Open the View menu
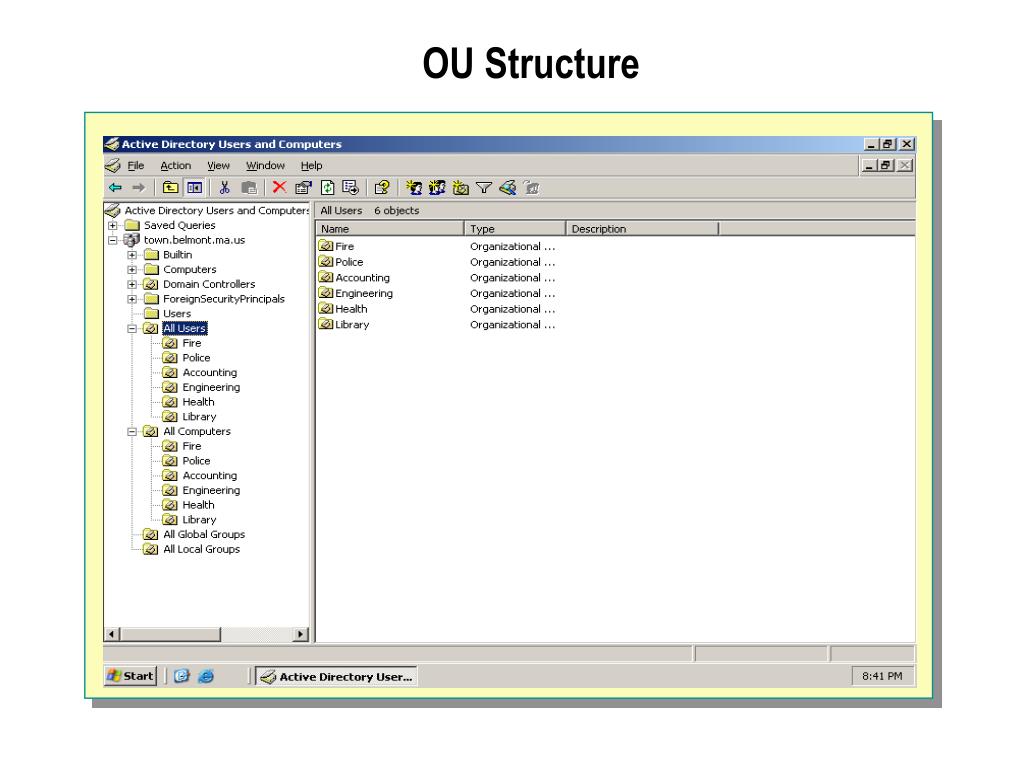1024x768 pixels. pyautogui.click(x=218, y=166)
